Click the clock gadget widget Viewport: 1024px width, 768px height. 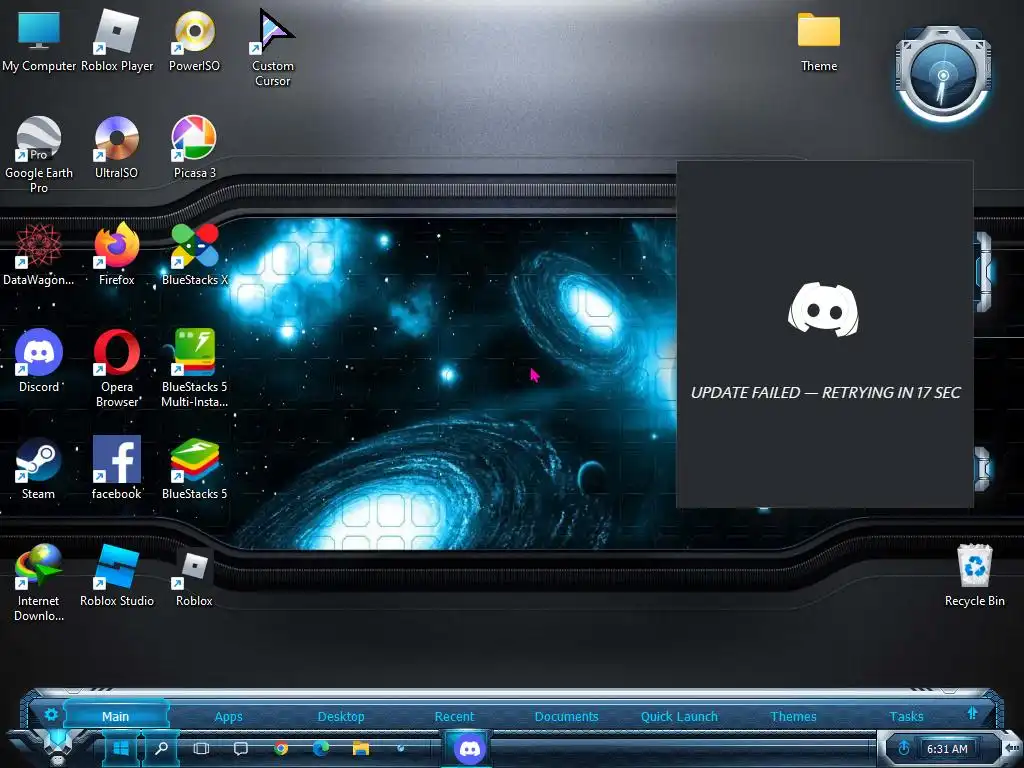click(943, 74)
